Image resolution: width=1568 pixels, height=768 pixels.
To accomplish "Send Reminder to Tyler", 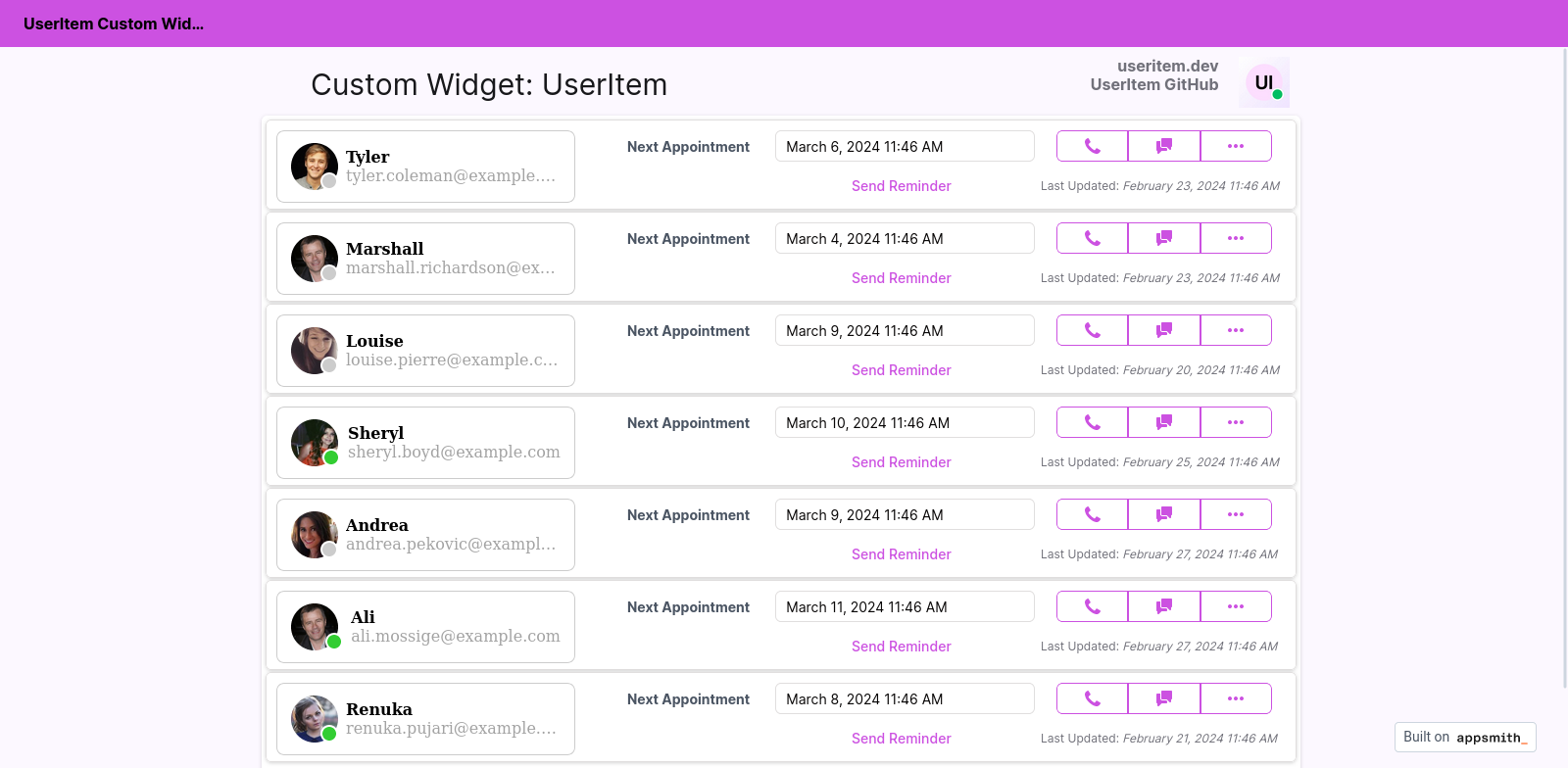I will pyautogui.click(x=901, y=186).
